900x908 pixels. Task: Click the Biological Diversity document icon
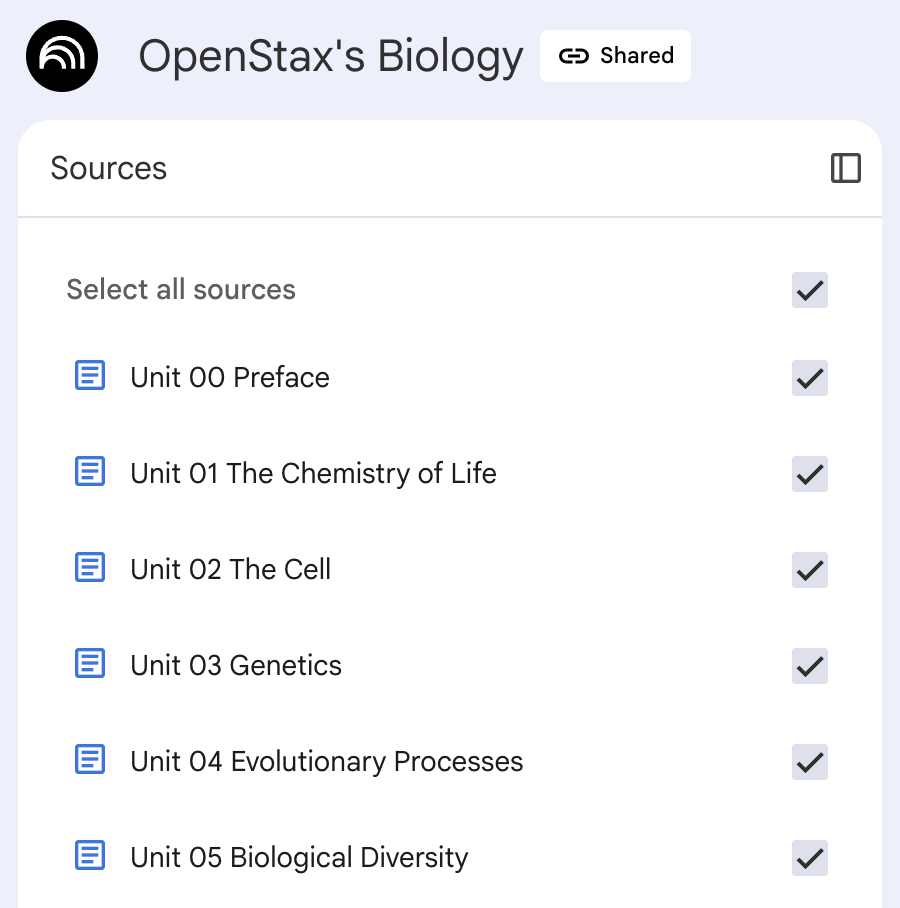pyautogui.click(x=90, y=856)
